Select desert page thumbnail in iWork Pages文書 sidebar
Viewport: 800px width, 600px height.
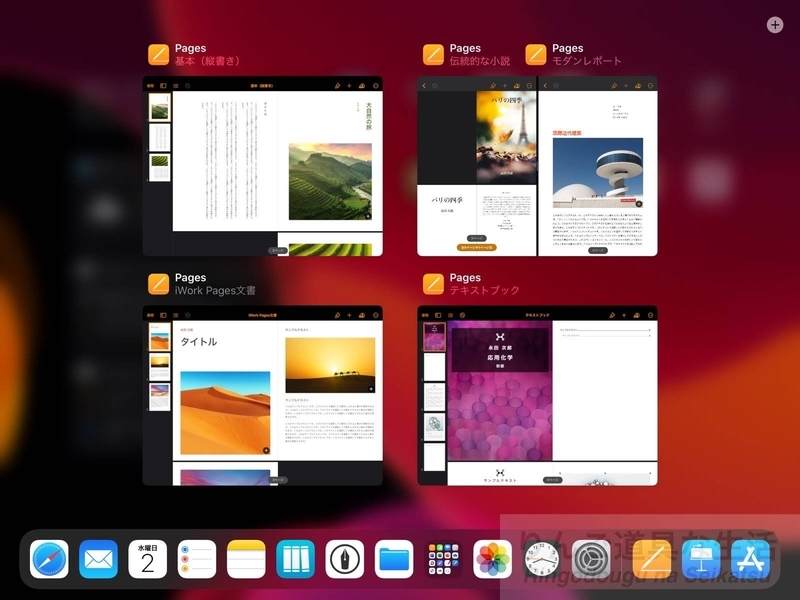[159, 337]
